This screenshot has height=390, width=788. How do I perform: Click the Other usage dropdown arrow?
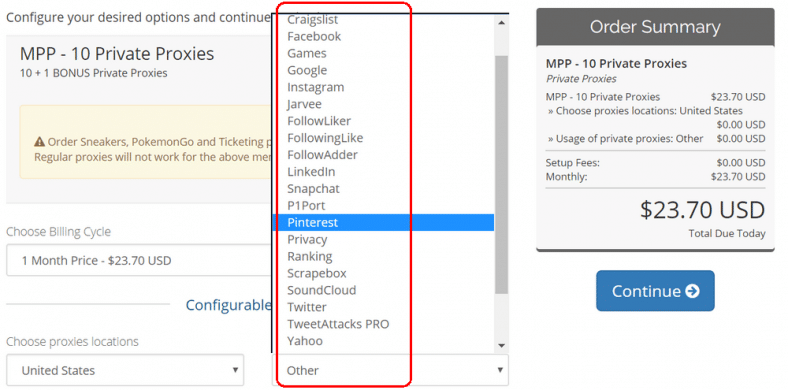pos(500,370)
